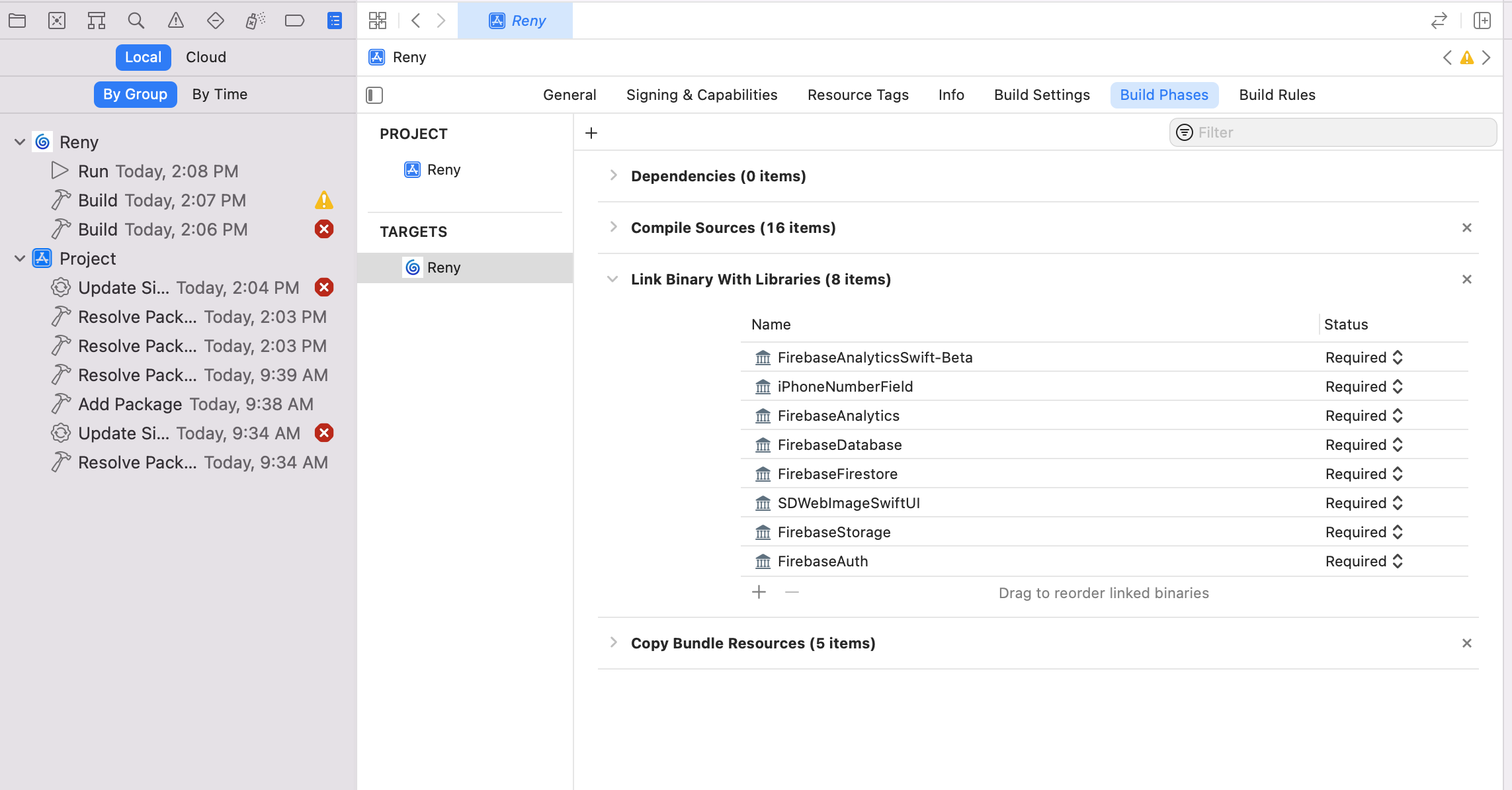Add a new build phase
Viewport: 1512px width, 790px height.
click(591, 133)
